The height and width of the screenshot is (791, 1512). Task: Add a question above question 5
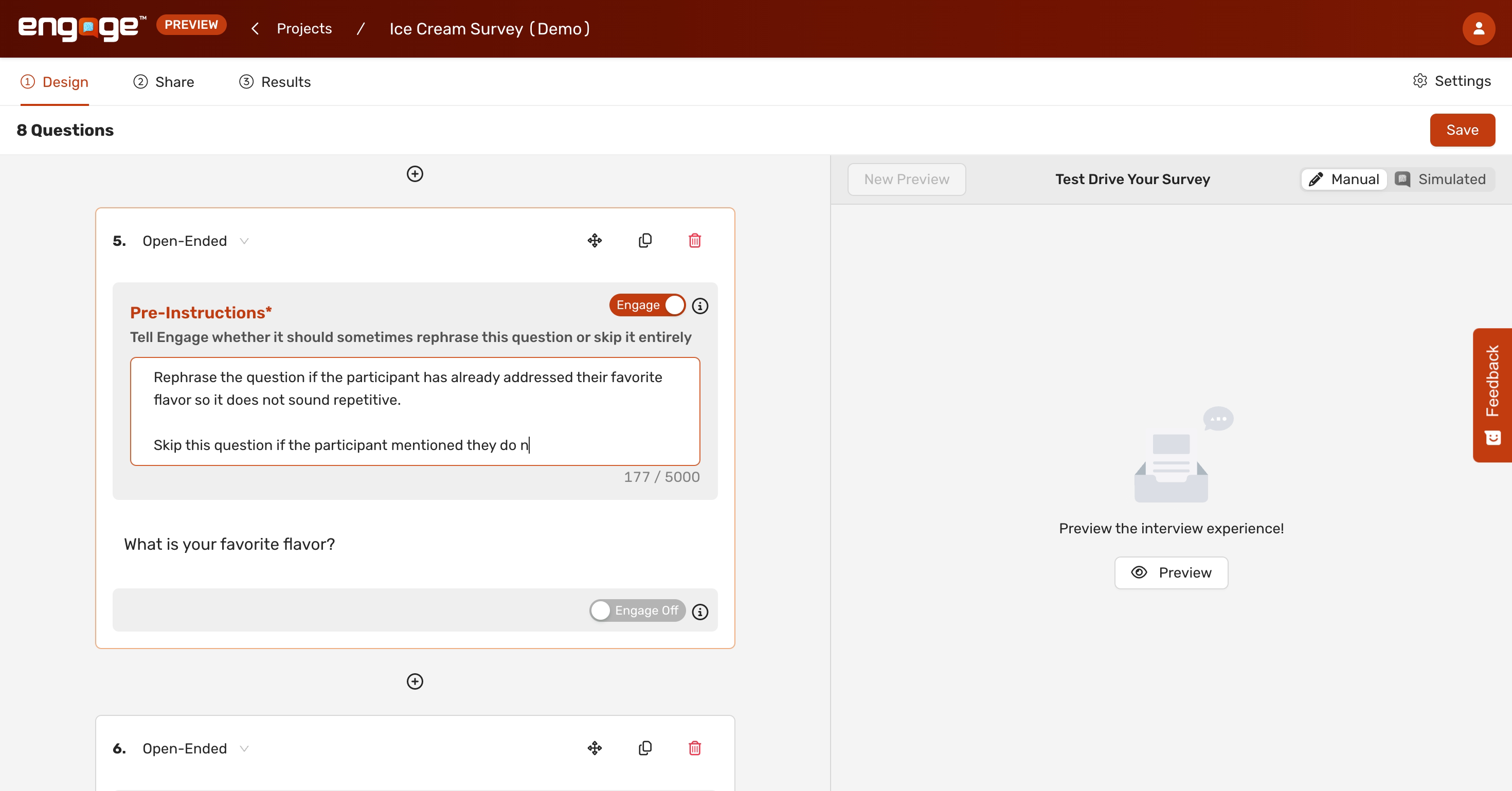(415, 174)
